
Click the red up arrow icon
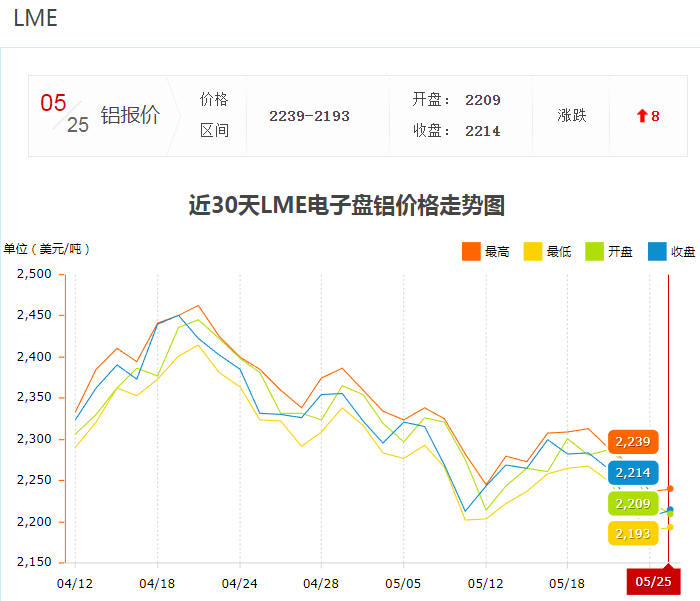642,116
